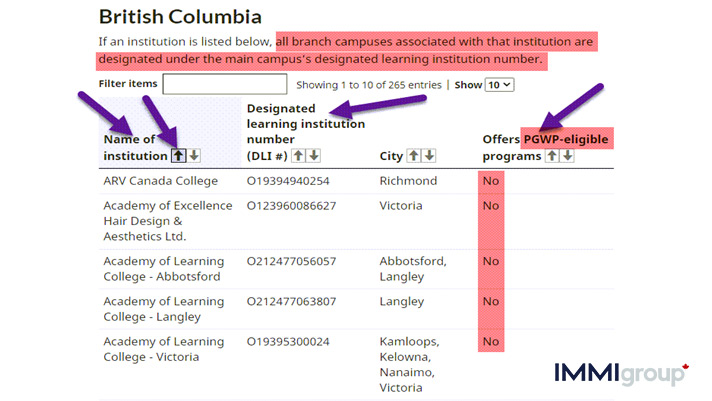Select Academy of Excellence Hair Design row
Image resolution: width=712 pixels, height=401 pixels.
point(356,221)
